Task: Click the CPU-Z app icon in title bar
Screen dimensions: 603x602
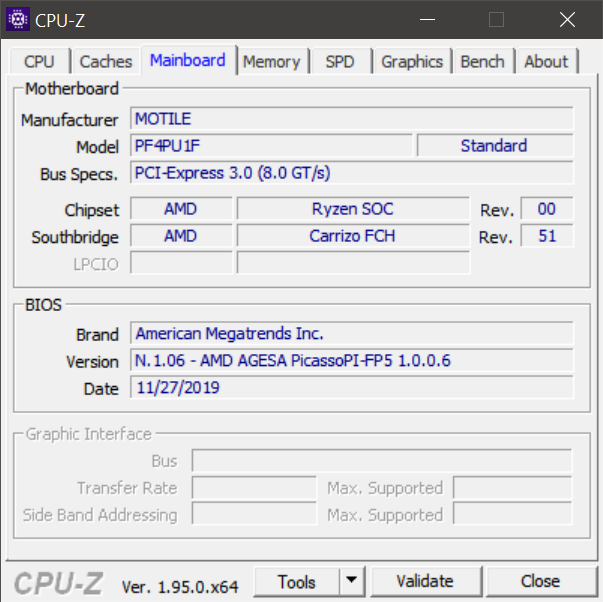Action: coord(18,19)
